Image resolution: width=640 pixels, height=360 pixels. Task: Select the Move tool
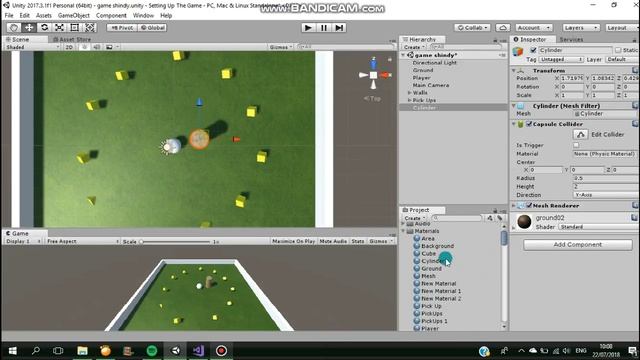(29, 27)
